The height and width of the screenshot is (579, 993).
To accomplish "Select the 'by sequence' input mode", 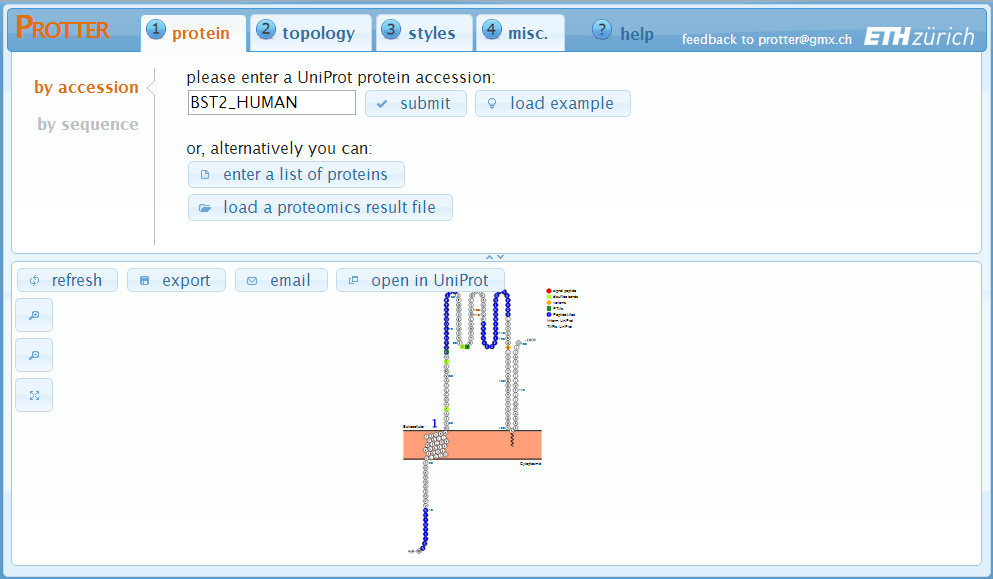I will click(x=88, y=124).
